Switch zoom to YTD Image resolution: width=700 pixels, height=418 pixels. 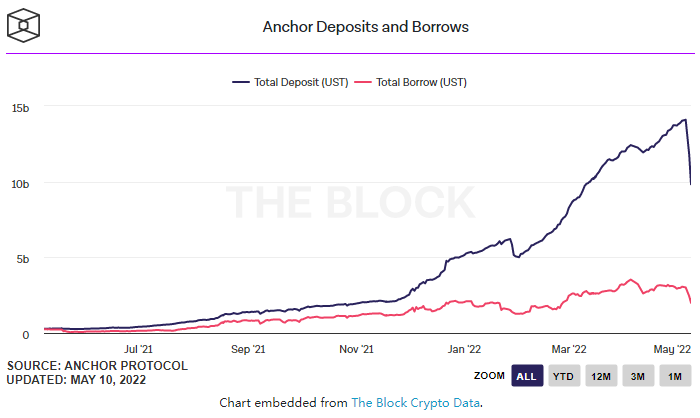[565, 376]
